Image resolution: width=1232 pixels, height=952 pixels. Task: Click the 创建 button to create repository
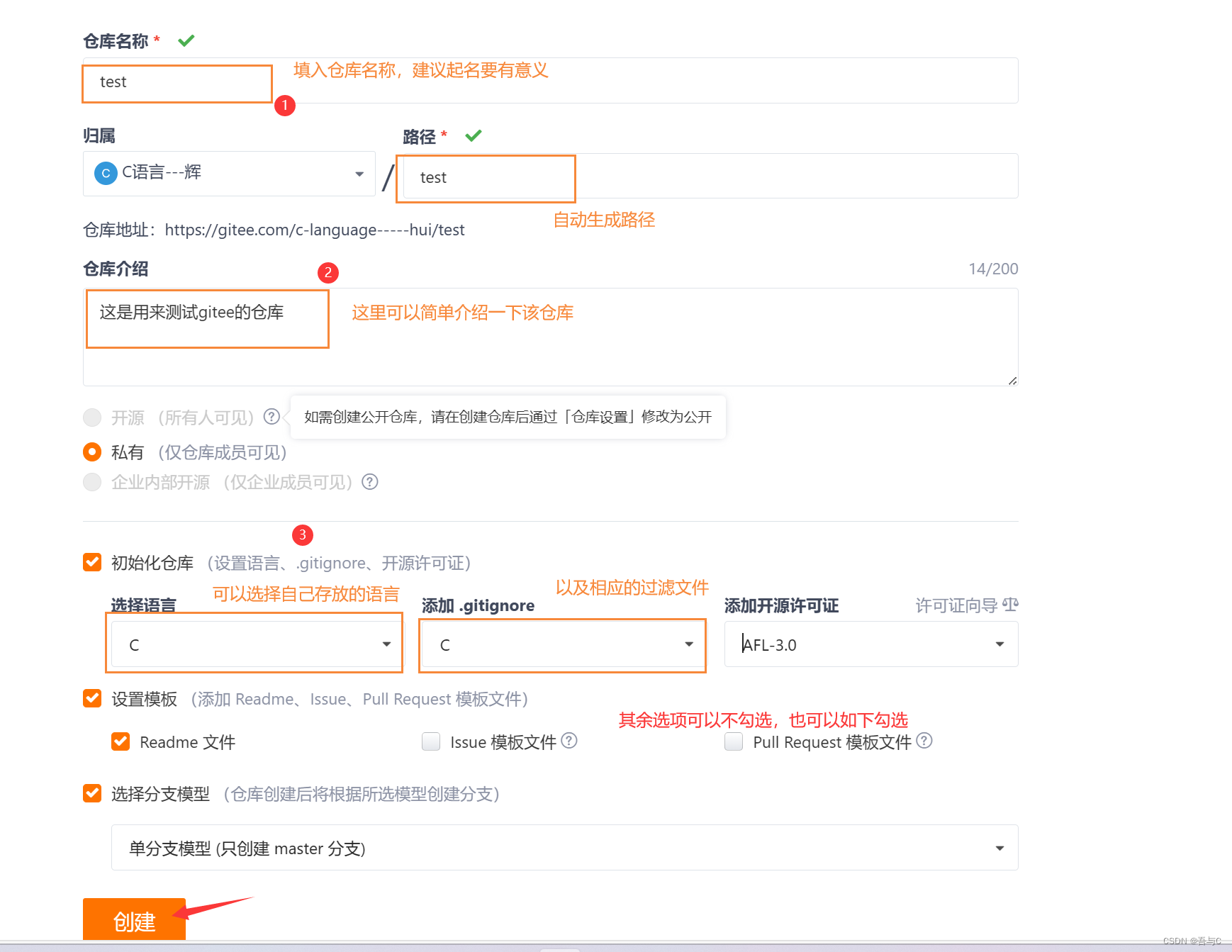pyautogui.click(x=133, y=919)
